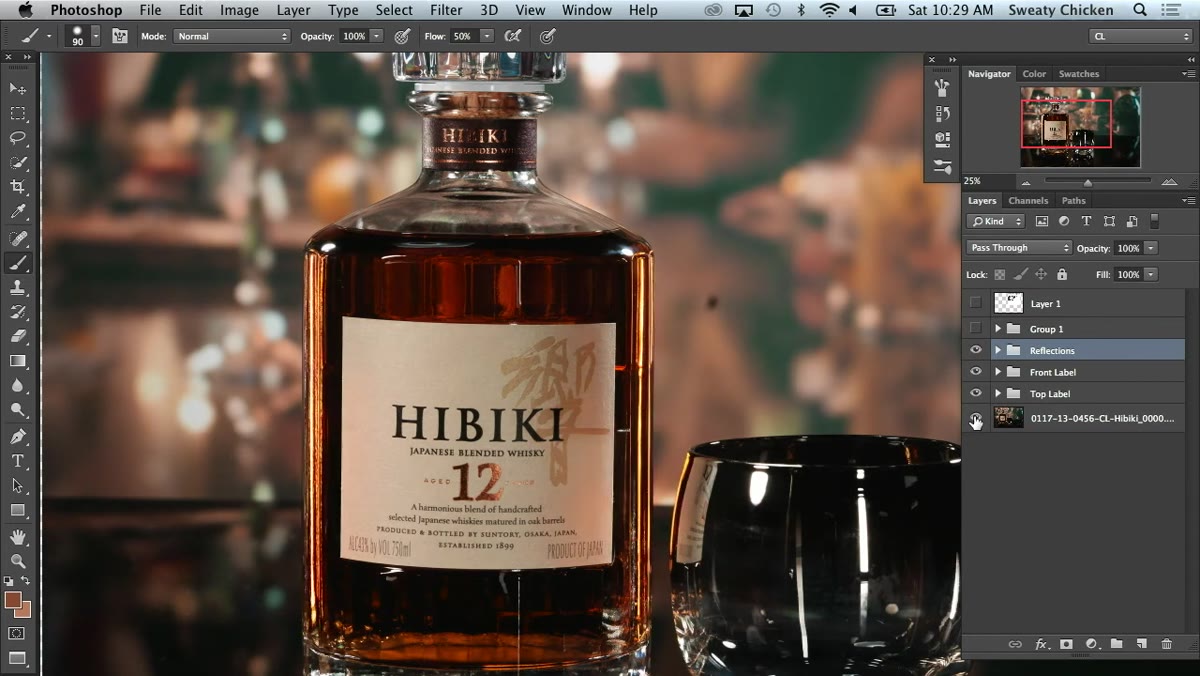Toggle pressure for size icon
The image size is (1200, 676).
pos(547,36)
